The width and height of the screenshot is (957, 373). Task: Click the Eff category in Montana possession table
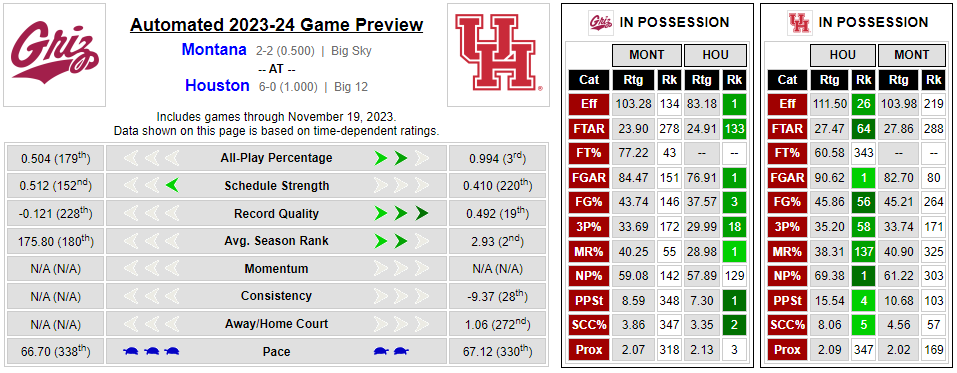(589, 104)
